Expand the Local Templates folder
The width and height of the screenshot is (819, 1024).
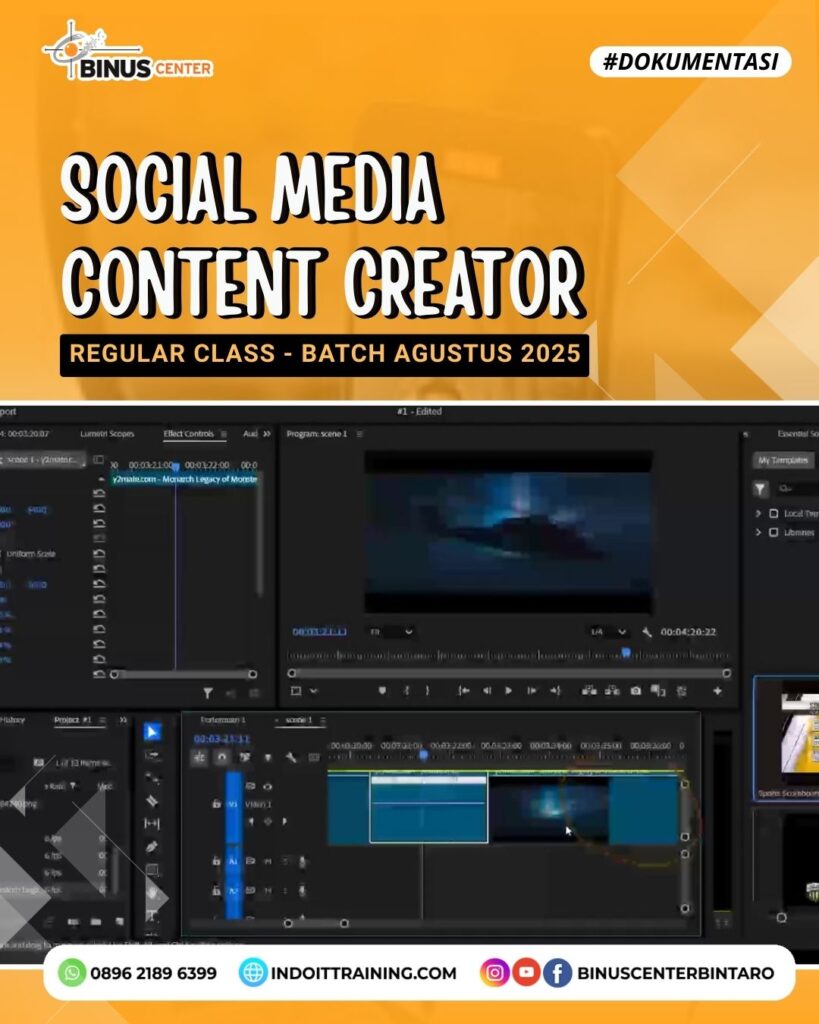point(759,513)
